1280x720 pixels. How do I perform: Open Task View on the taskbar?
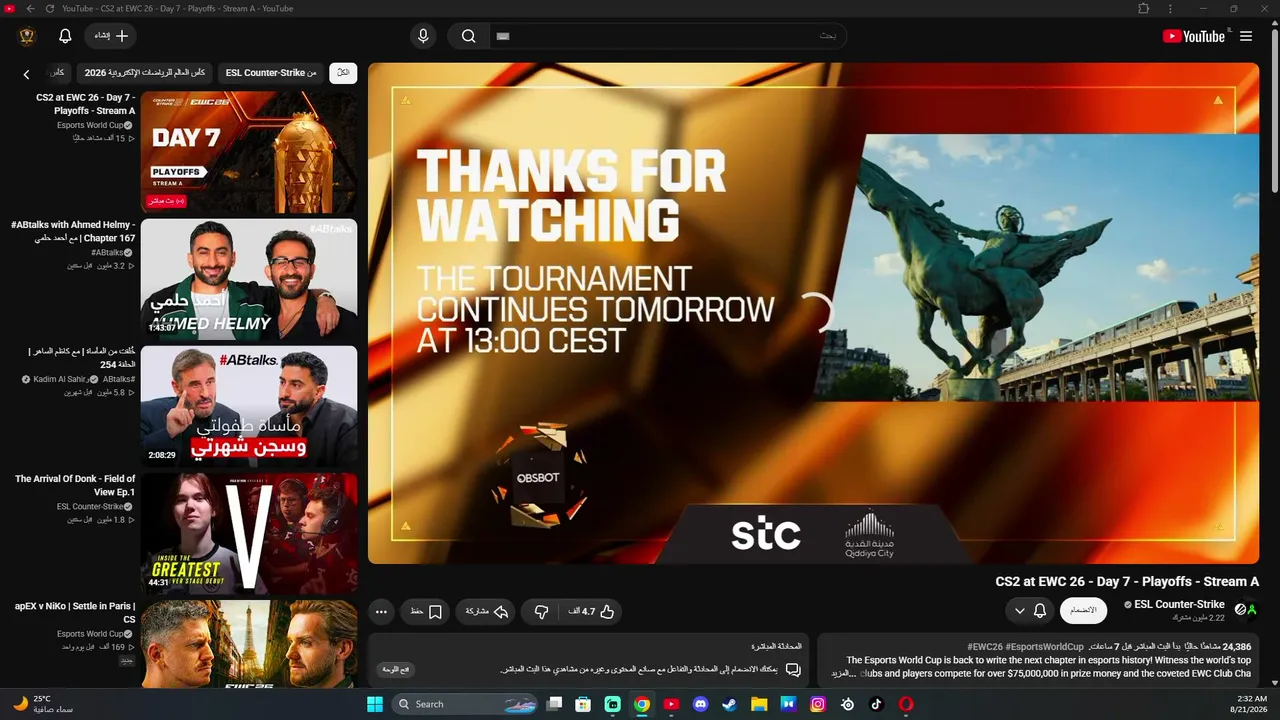[554, 704]
